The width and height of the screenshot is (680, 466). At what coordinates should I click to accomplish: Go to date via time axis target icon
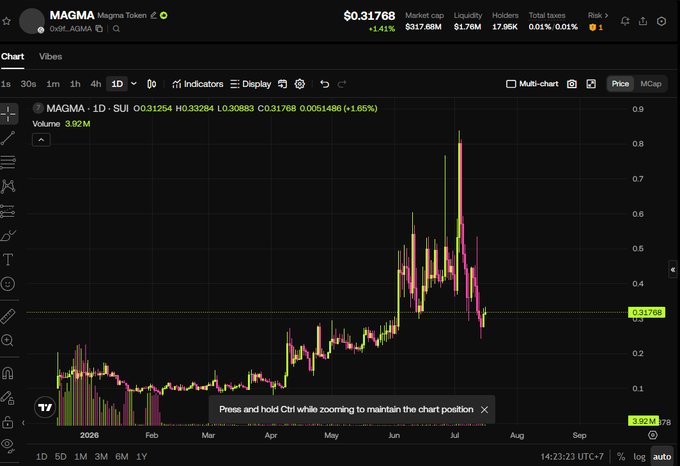point(653,435)
